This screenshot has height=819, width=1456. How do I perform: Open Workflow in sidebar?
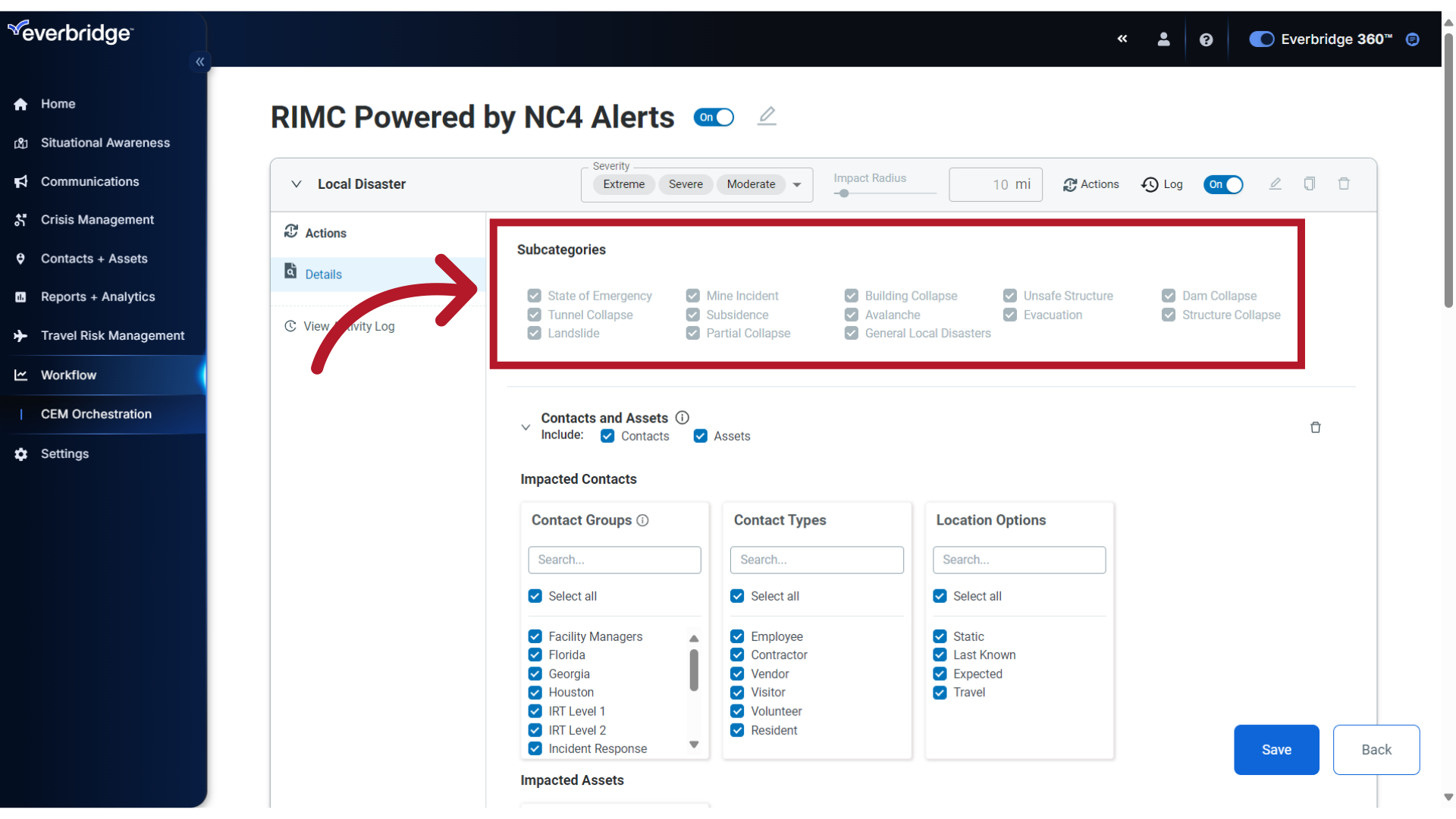tap(68, 375)
